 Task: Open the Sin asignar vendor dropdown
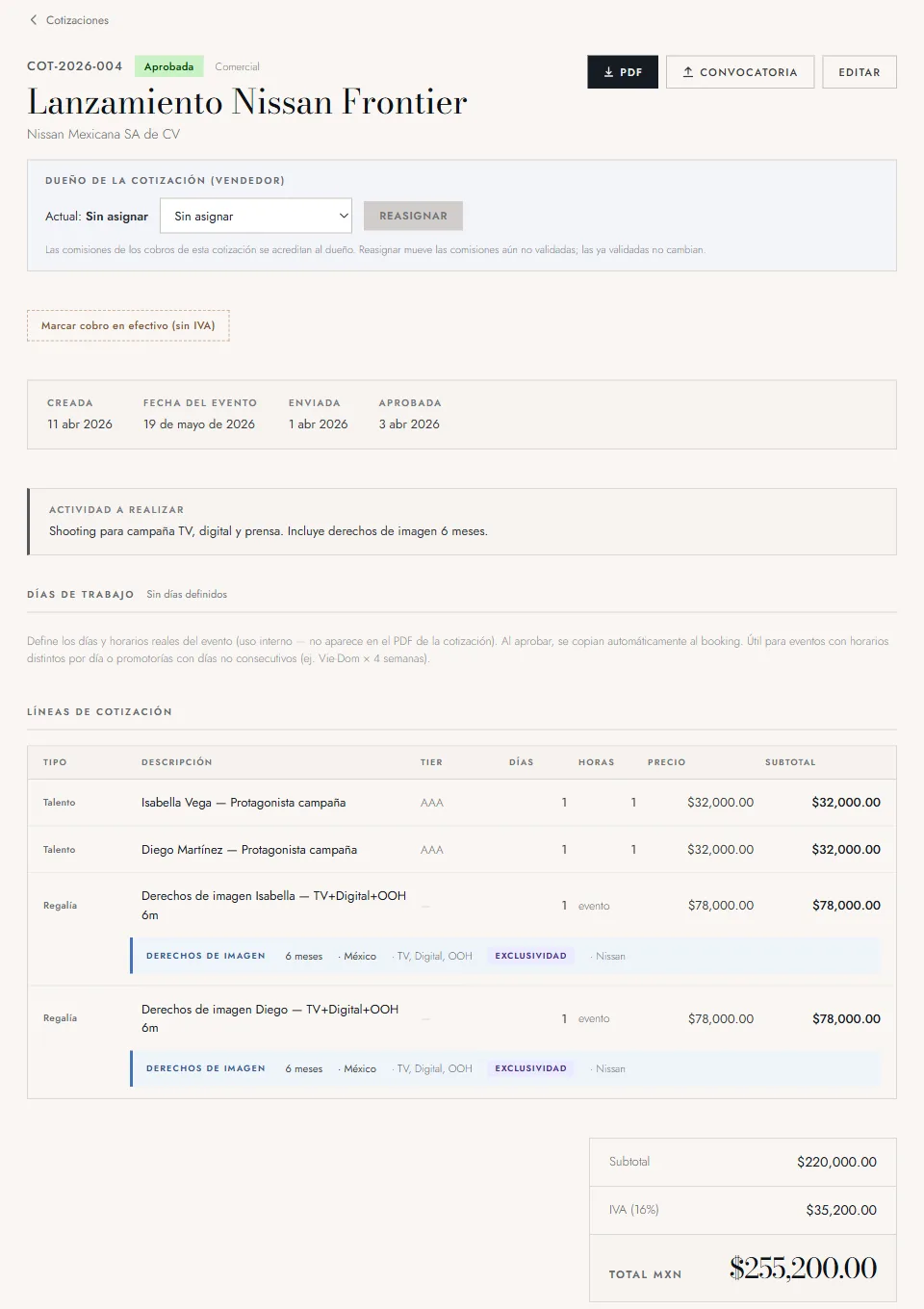256,217
